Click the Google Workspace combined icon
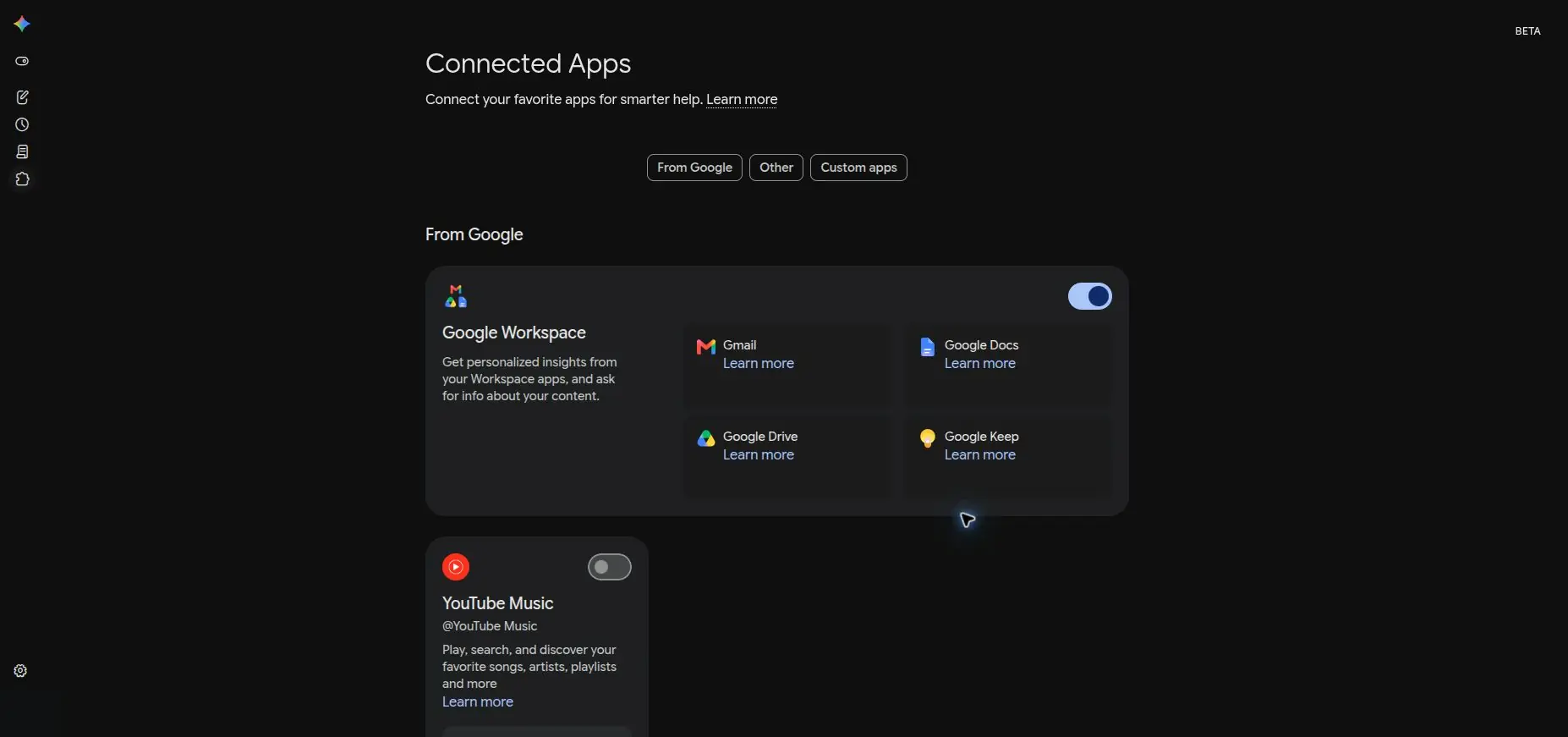Viewport: 1568px width, 737px height. tap(456, 296)
